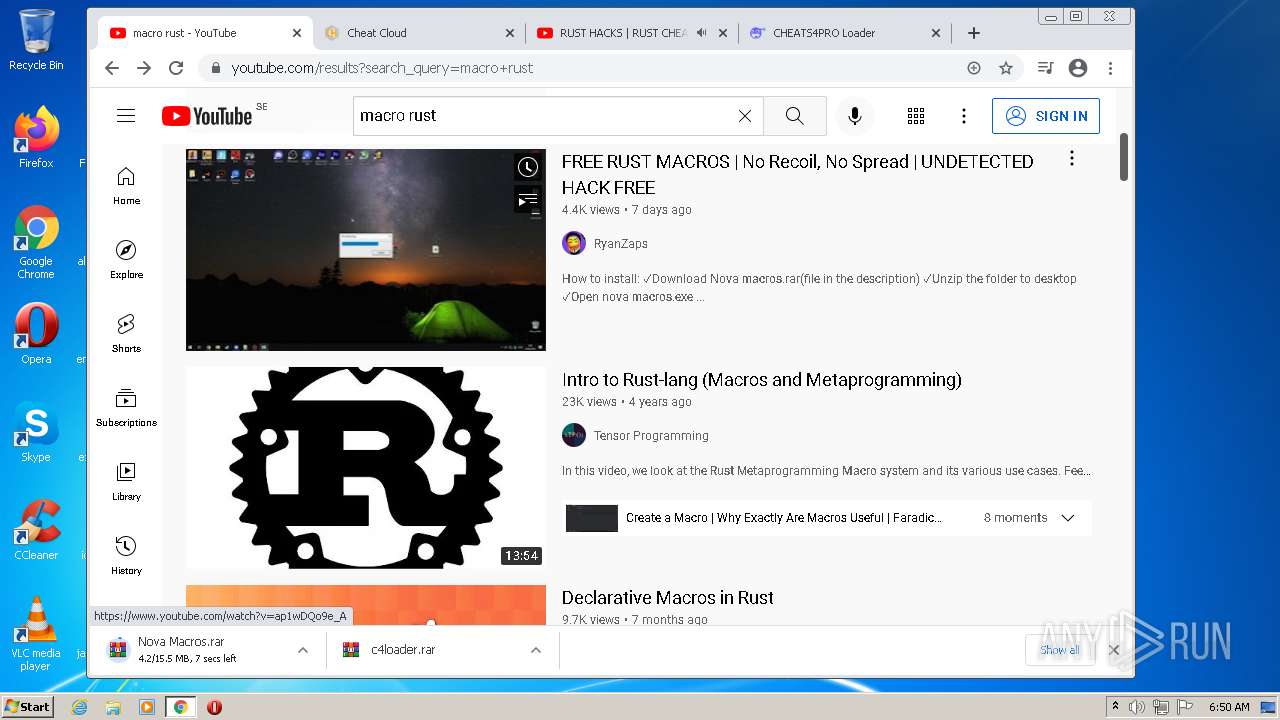This screenshot has width=1280, height=720.
Task: Click the magnifier search button
Action: click(x=795, y=116)
